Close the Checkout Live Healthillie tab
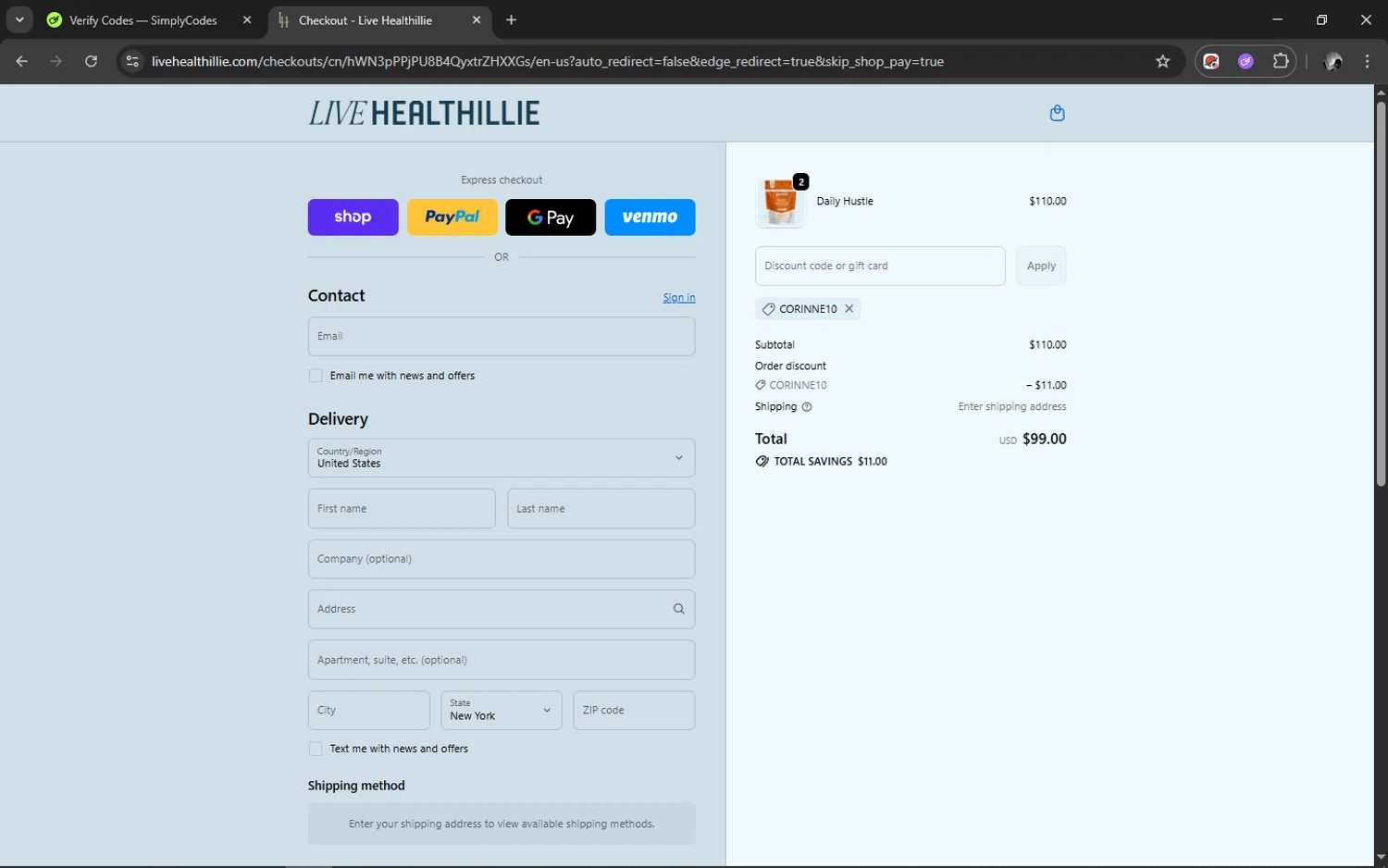Image resolution: width=1388 pixels, height=868 pixels. [x=477, y=19]
